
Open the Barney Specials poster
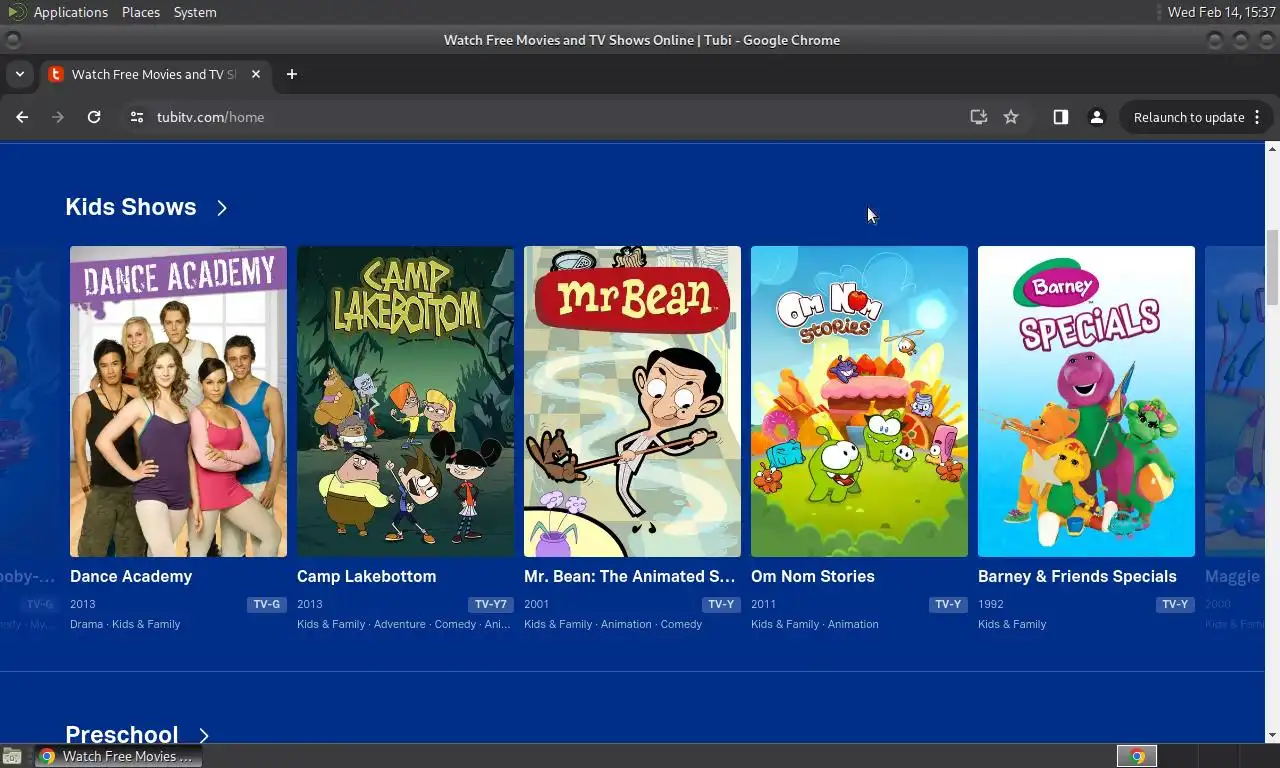(x=1086, y=401)
